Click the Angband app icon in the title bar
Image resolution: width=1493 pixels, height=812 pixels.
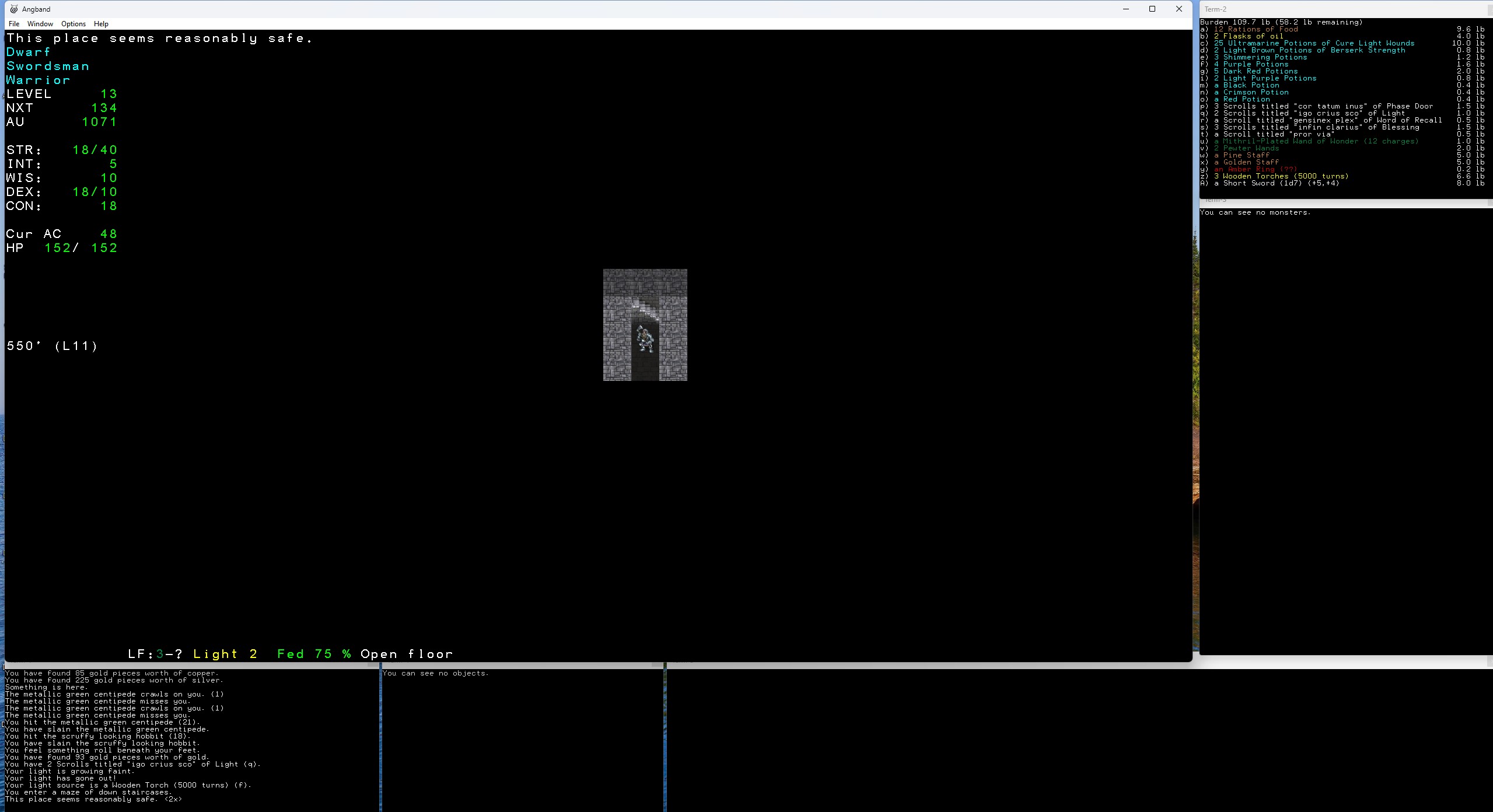[14, 9]
